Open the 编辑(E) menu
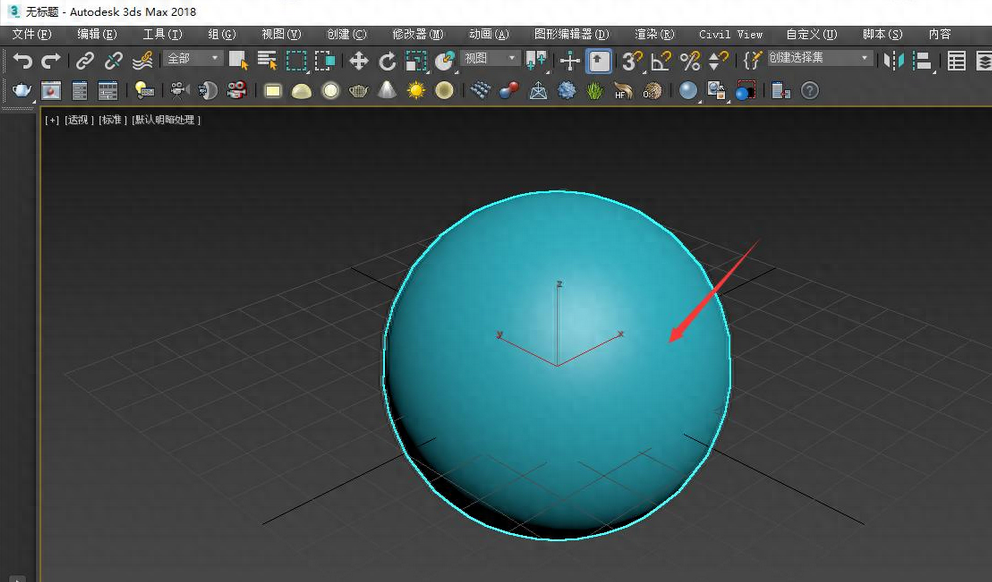 tap(97, 34)
